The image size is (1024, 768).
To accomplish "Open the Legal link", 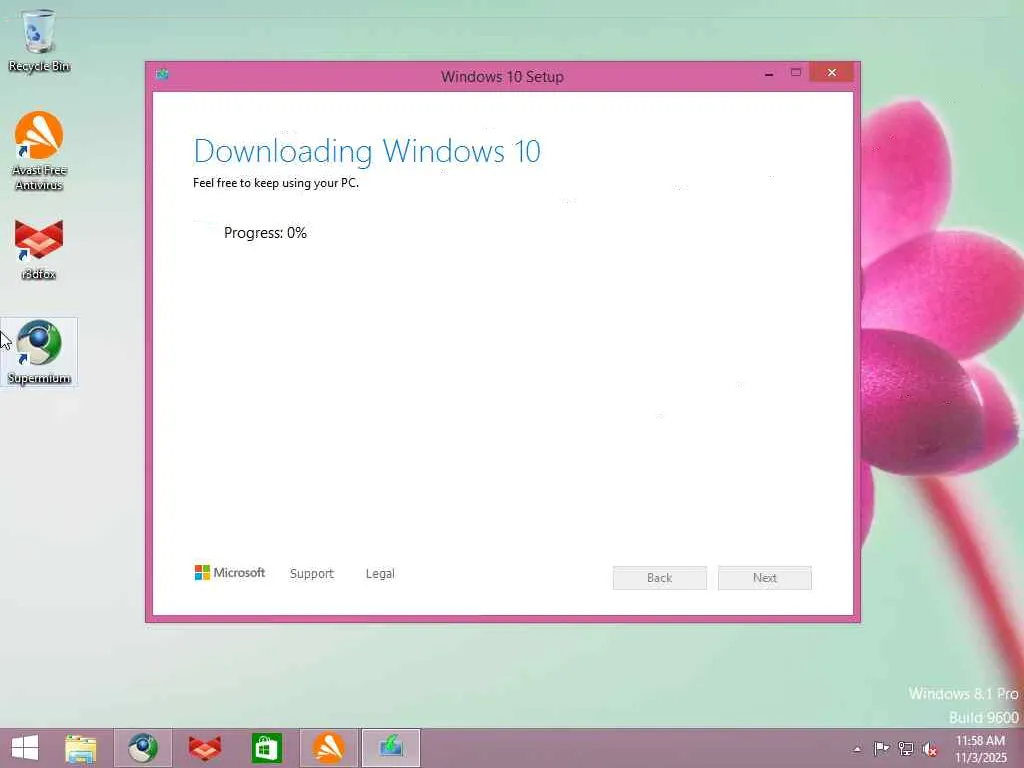I will coord(380,573).
